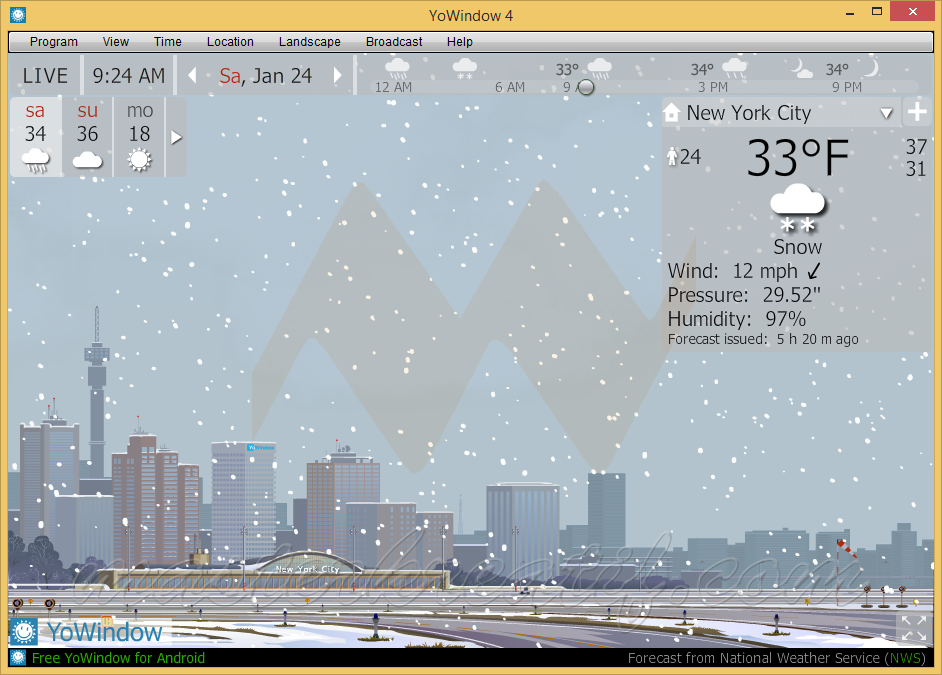The height and width of the screenshot is (675, 942).
Task: Toggle fullscreen with the expand arrows icon
Action: (x=914, y=628)
